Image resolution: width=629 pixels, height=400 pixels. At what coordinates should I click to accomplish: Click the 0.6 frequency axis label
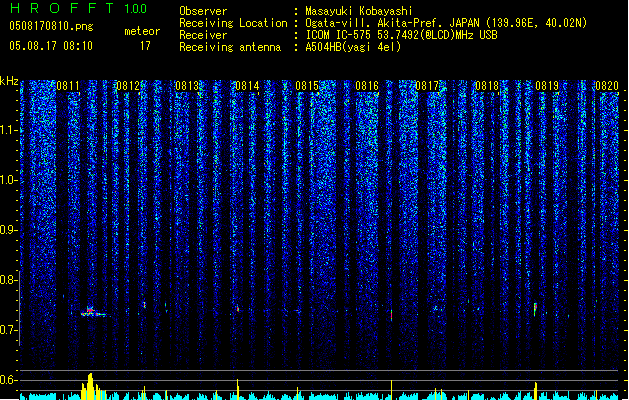click(9, 380)
